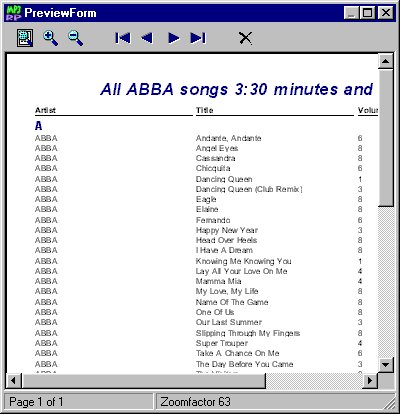Click the horizontal scrollbar left arrow
Screen dimensions: 400x414
(14, 380)
